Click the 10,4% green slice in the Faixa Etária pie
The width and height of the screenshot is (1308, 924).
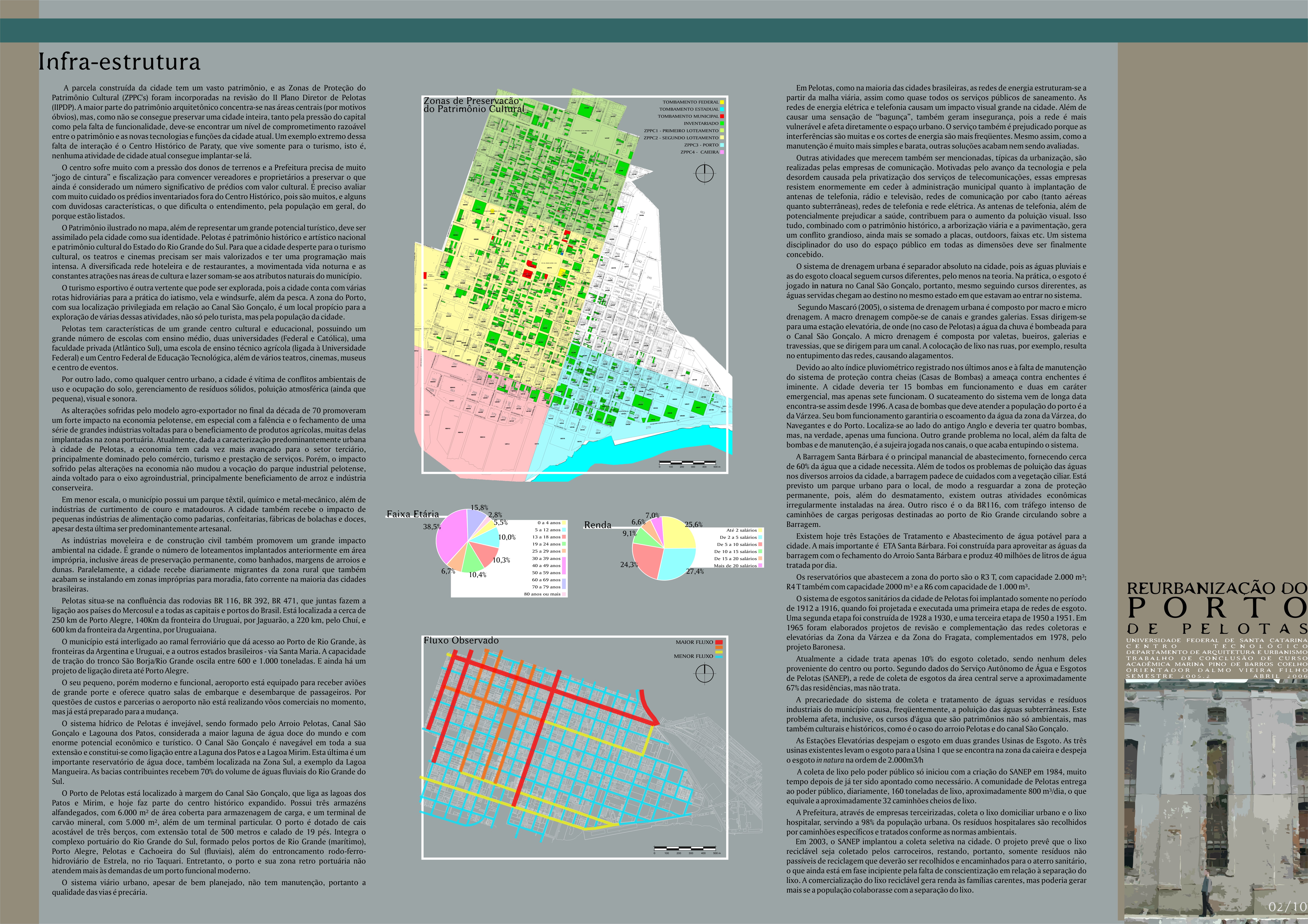pyautogui.click(x=472, y=561)
